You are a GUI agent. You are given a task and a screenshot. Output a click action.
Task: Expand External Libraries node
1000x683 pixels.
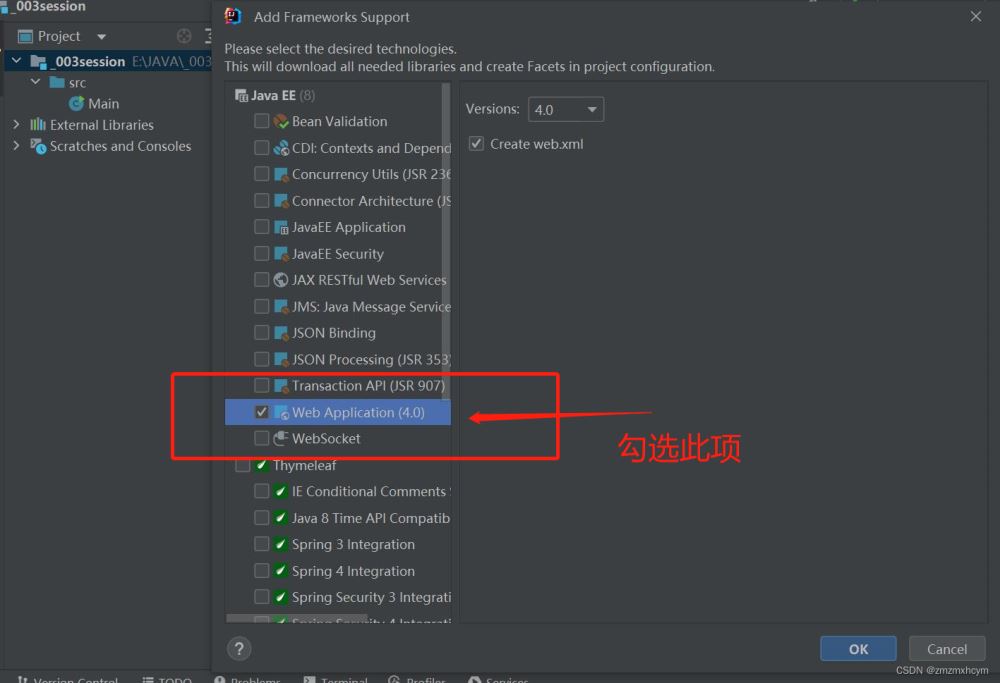coord(17,124)
